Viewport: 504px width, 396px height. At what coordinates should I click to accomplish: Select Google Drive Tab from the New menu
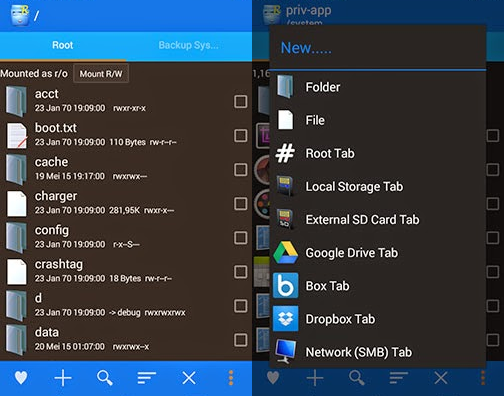(378, 253)
